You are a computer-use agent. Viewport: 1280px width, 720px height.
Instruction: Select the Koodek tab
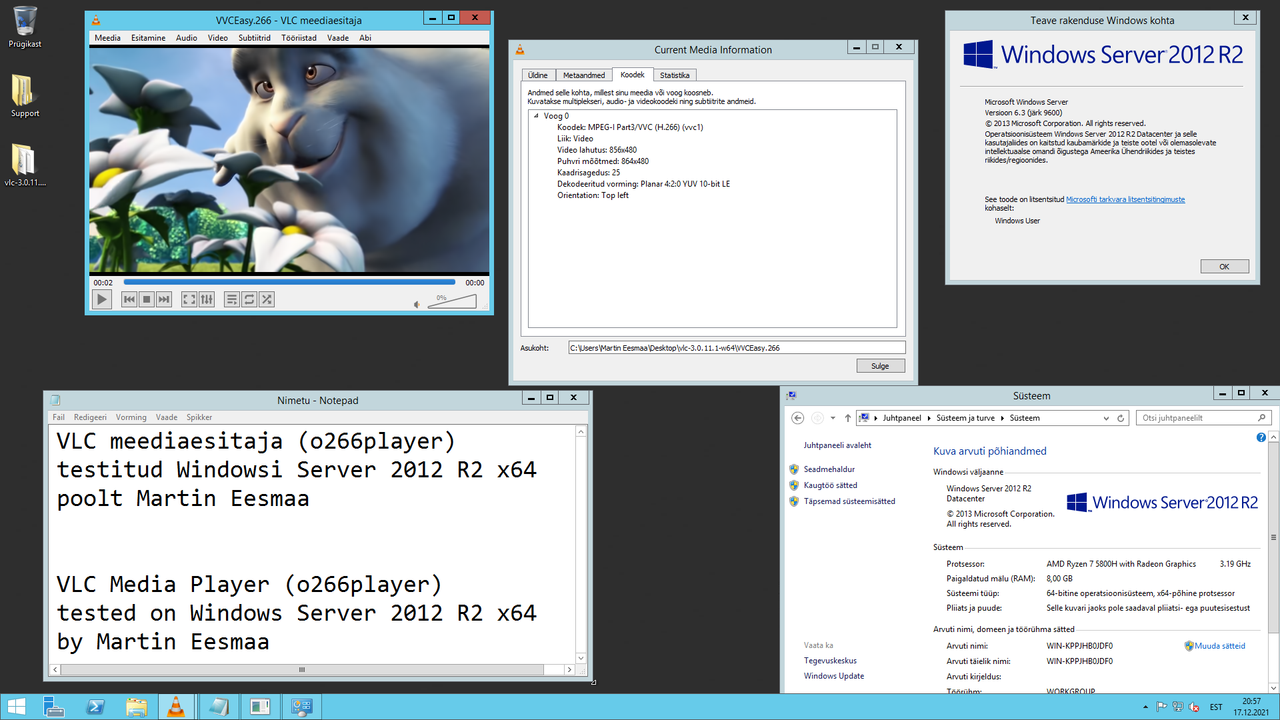(x=633, y=74)
